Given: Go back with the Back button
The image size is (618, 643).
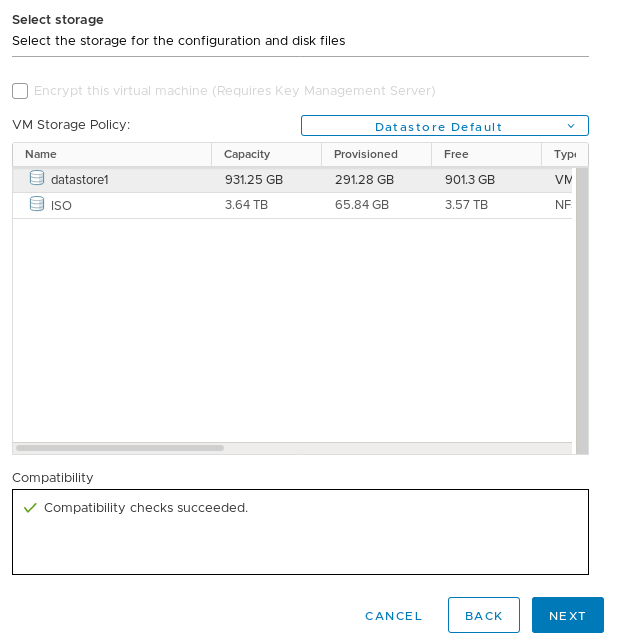Looking at the screenshot, I should pos(484,616).
